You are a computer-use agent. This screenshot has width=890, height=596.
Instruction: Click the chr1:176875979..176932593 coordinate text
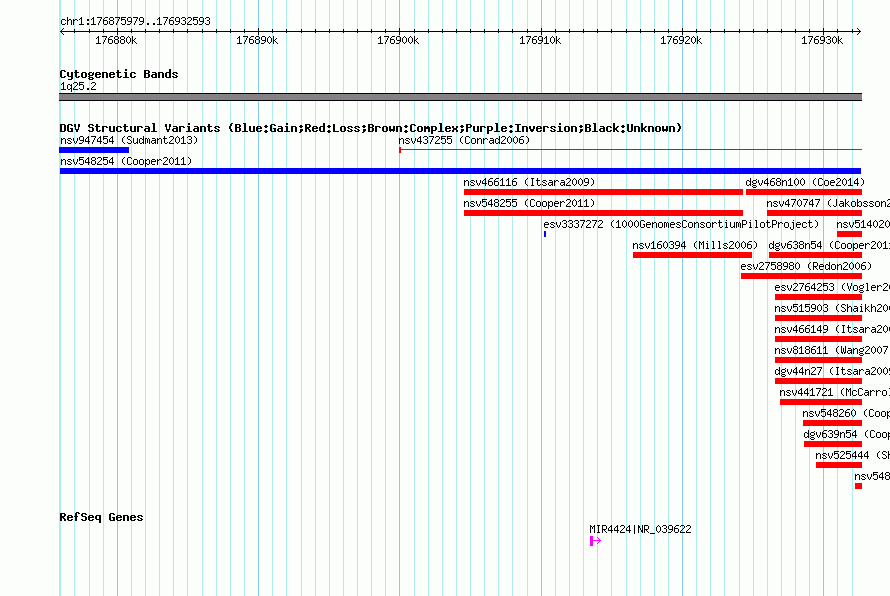135,21
